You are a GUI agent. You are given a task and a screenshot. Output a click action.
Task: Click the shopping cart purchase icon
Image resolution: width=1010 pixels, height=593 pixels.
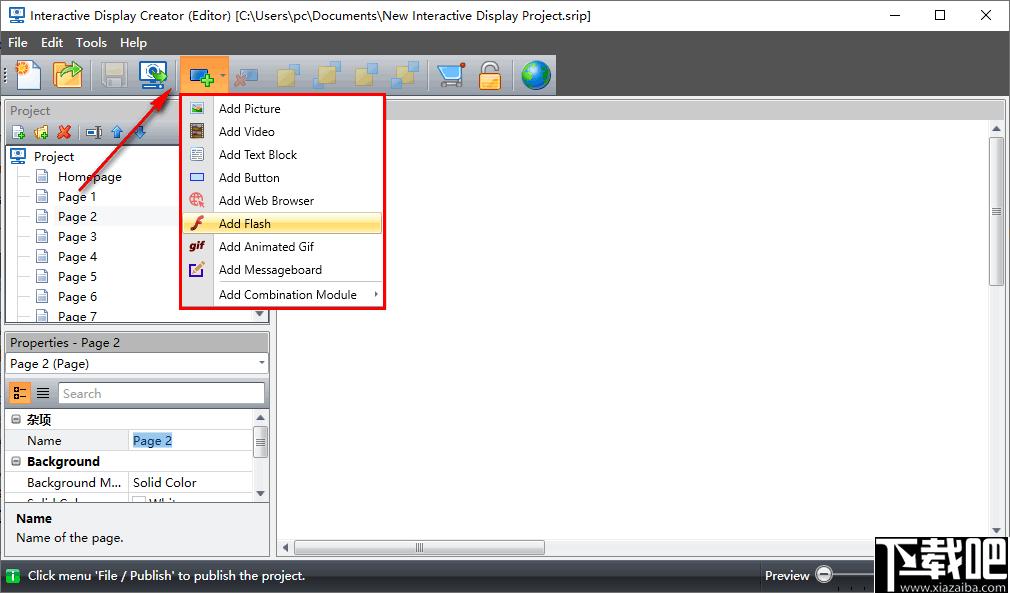(452, 75)
